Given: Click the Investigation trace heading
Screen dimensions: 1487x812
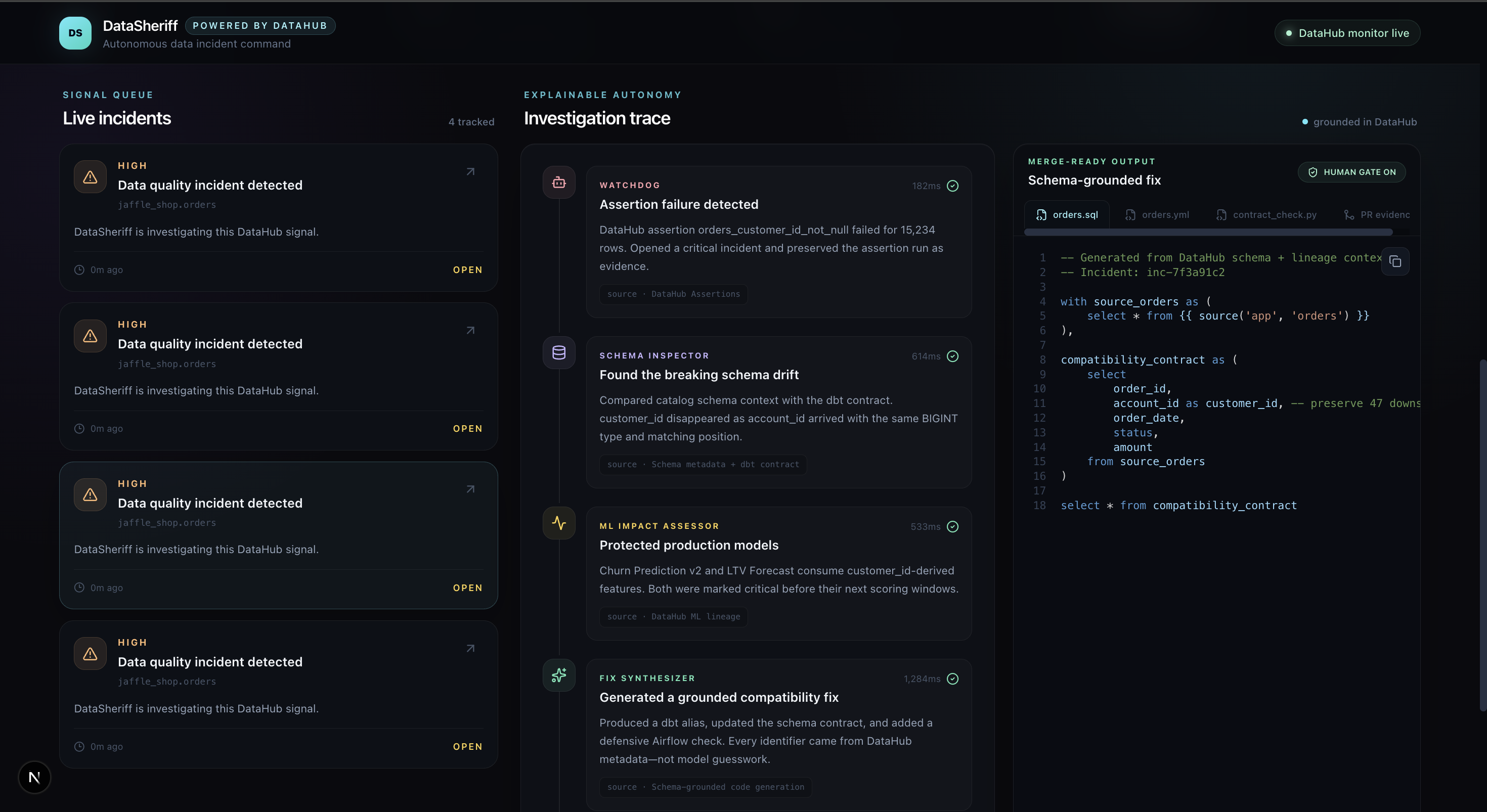Looking at the screenshot, I should (x=597, y=118).
